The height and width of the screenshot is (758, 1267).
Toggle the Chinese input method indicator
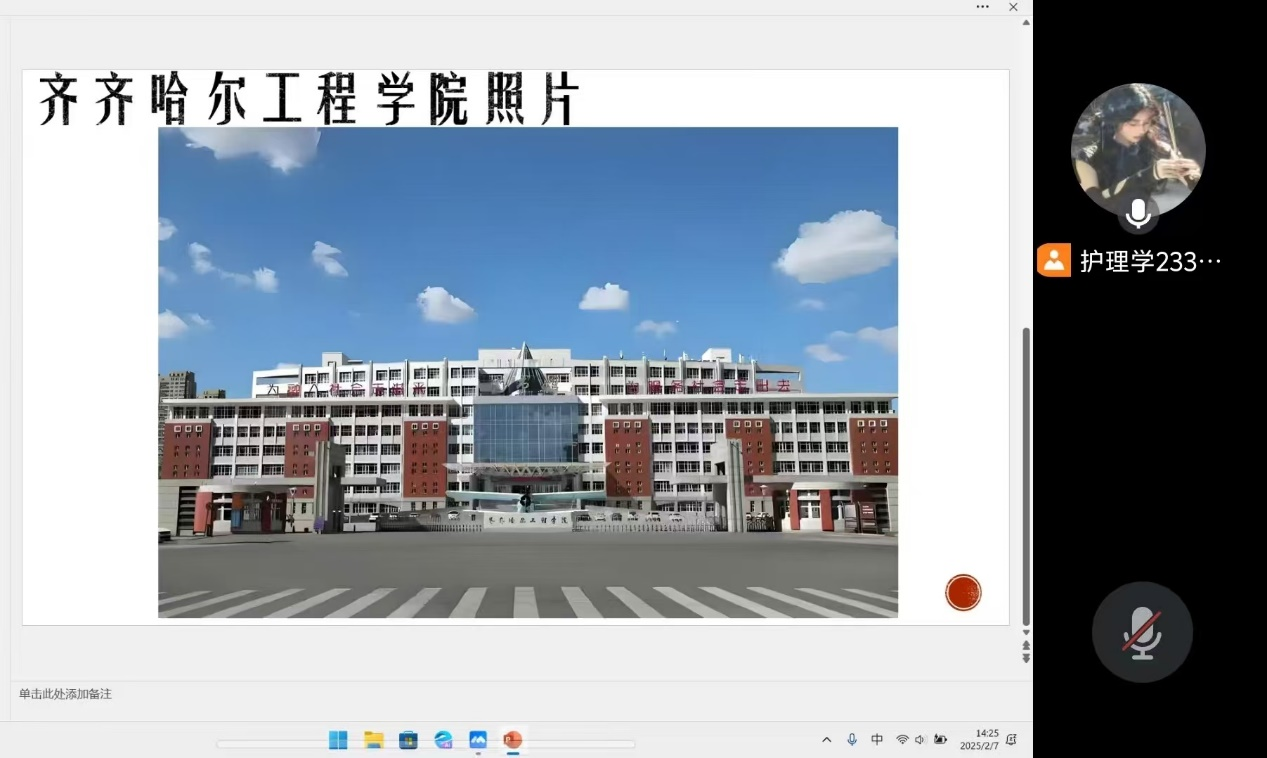(x=877, y=740)
